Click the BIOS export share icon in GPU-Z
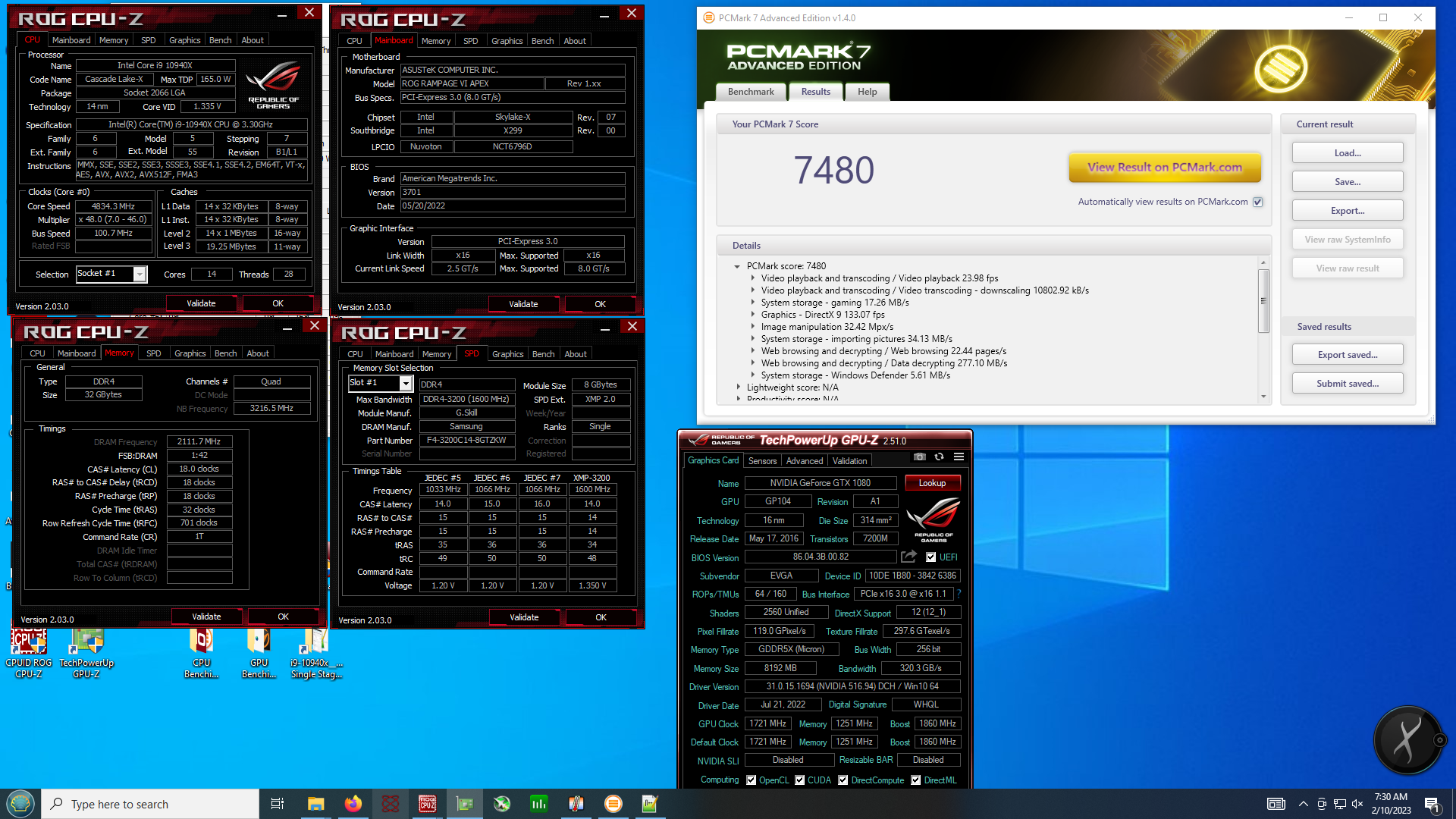1456x819 pixels. pyautogui.click(x=908, y=557)
